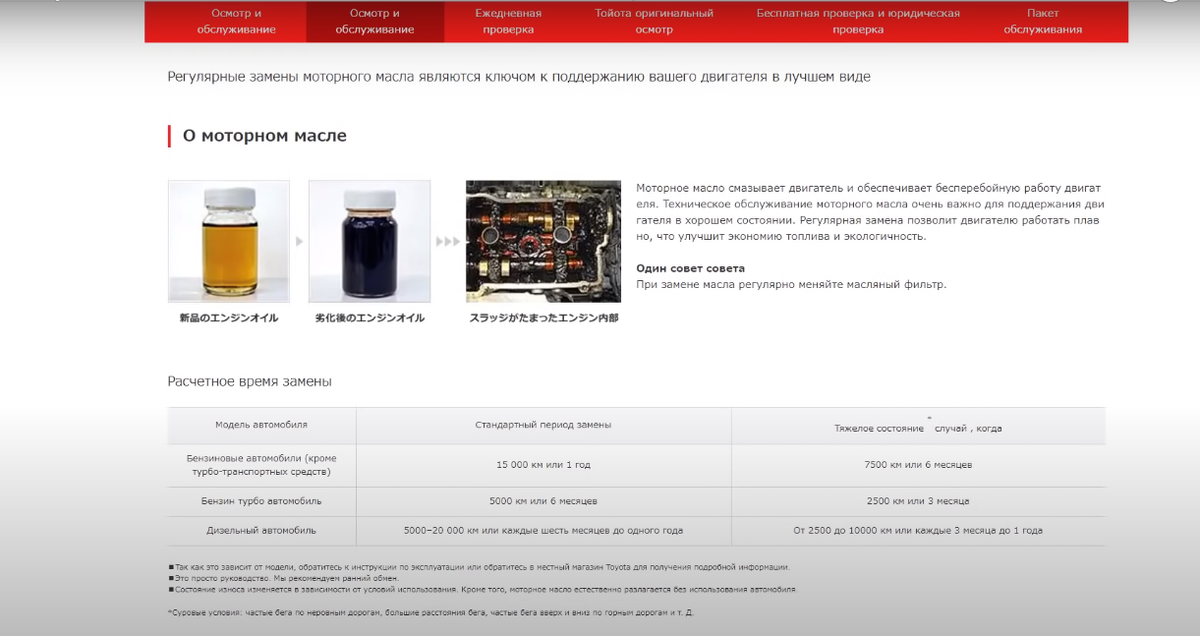
Task: Click the sludge-filled engine interior photo
Action: coord(543,241)
